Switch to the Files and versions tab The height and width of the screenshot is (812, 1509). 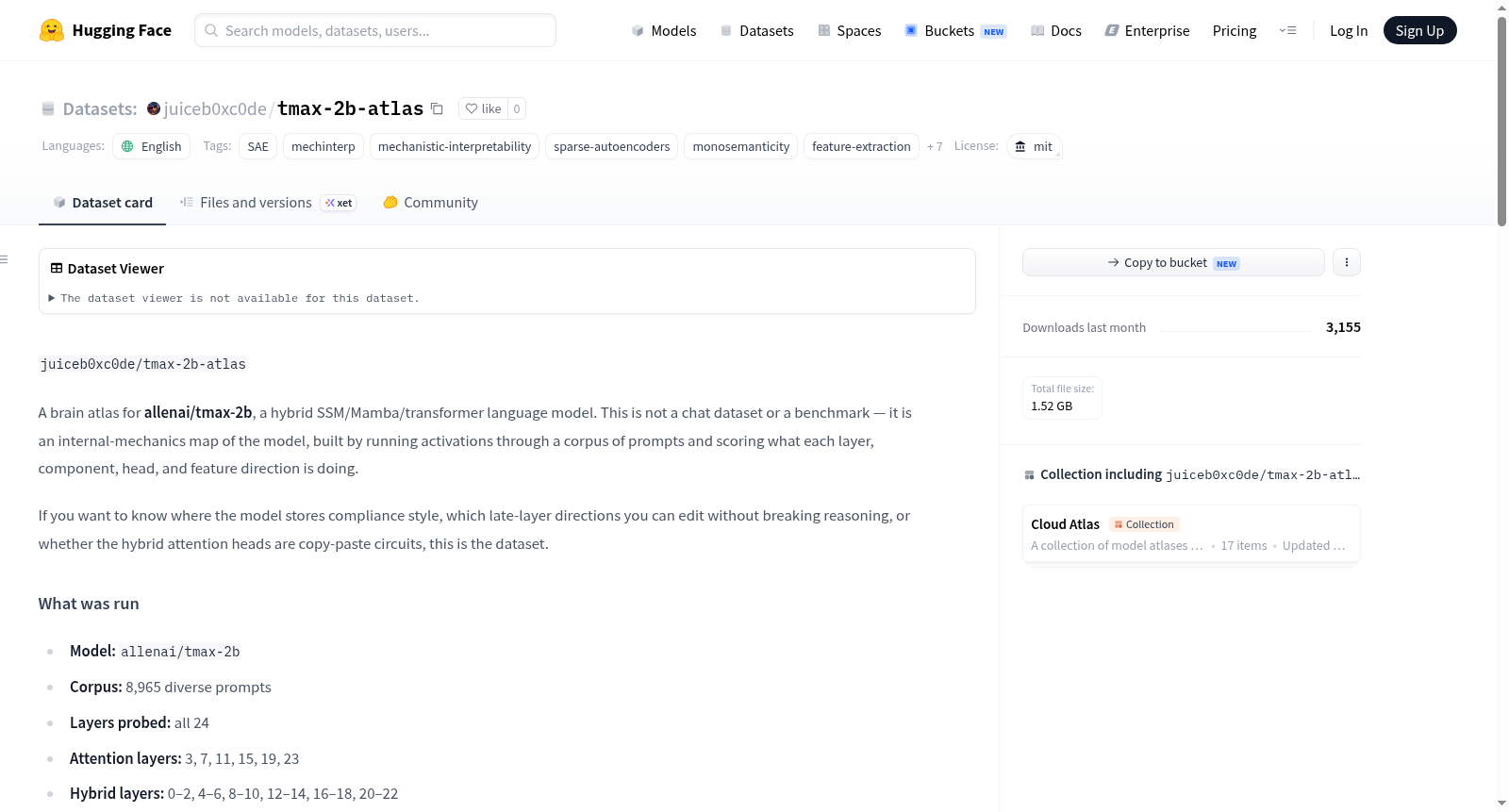pos(268,203)
